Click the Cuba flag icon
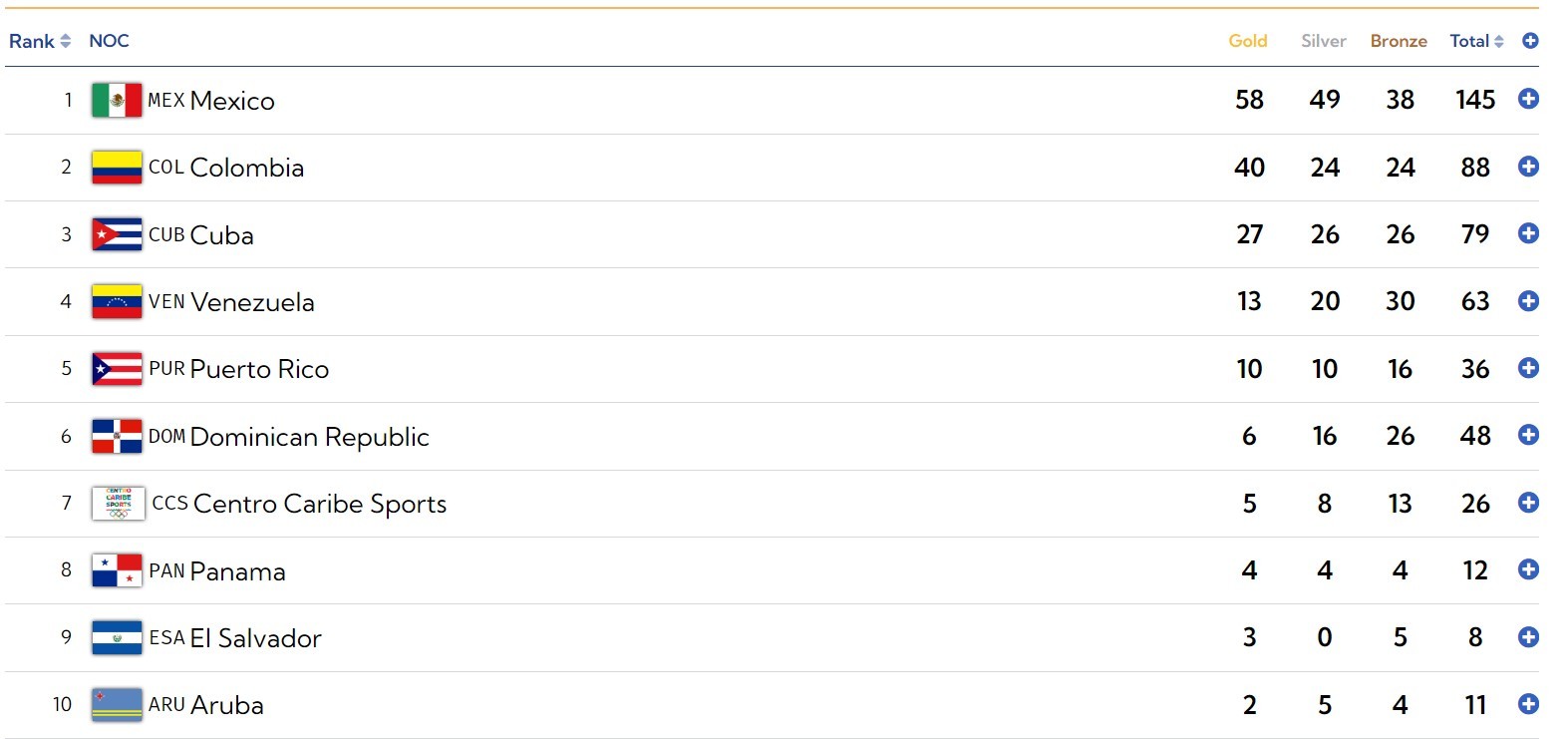 click(x=117, y=234)
